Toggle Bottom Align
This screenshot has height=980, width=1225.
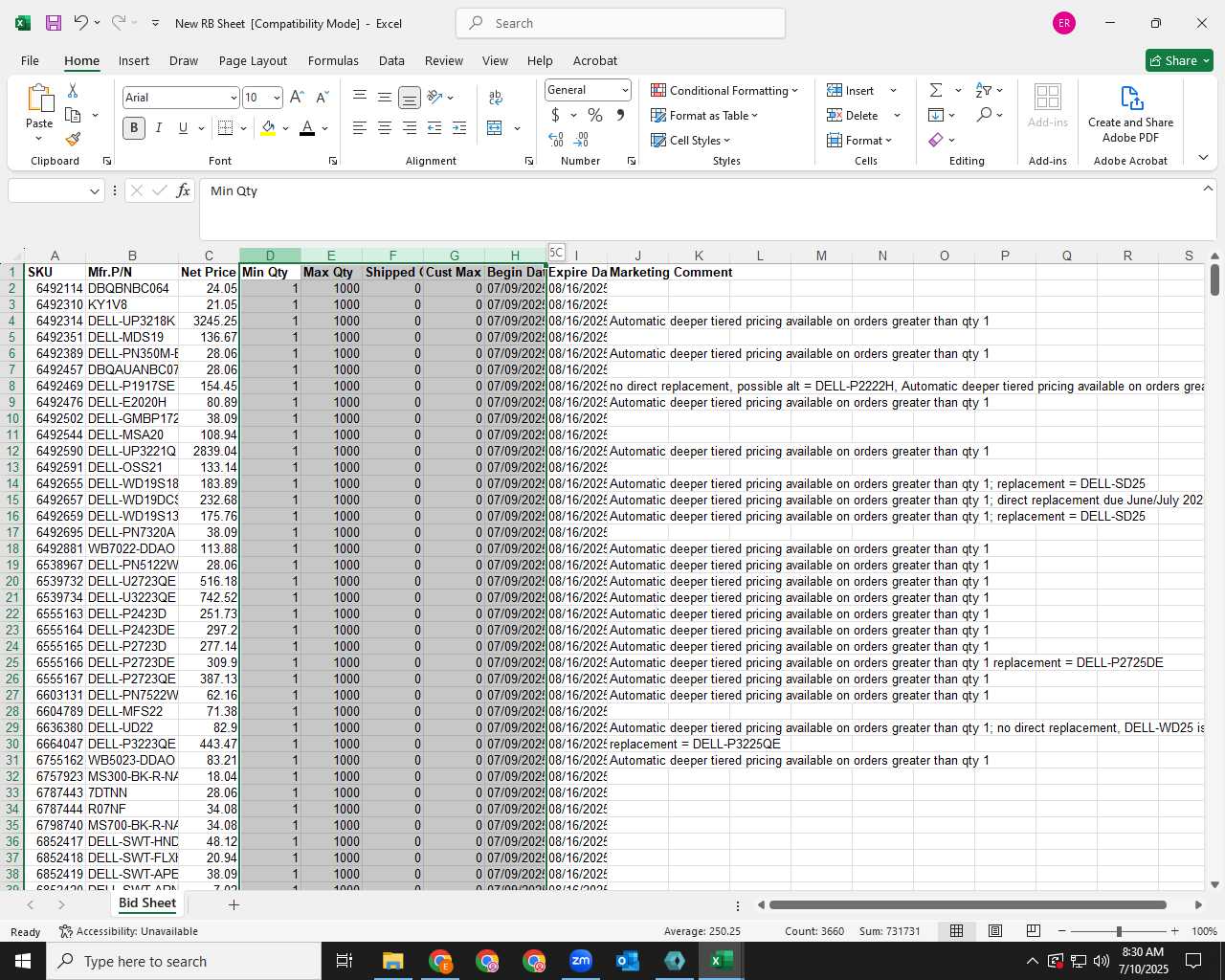(410, 98)
